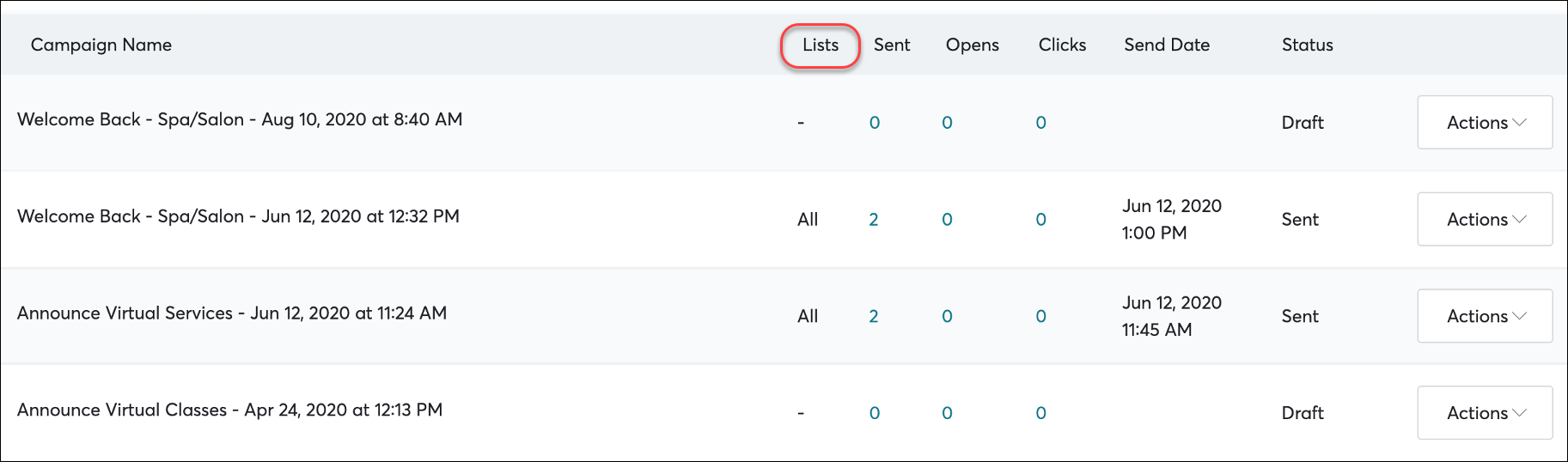Click the Clicks column header
This screenshot has height=462, width=1568.
(x=1062, y=45)
